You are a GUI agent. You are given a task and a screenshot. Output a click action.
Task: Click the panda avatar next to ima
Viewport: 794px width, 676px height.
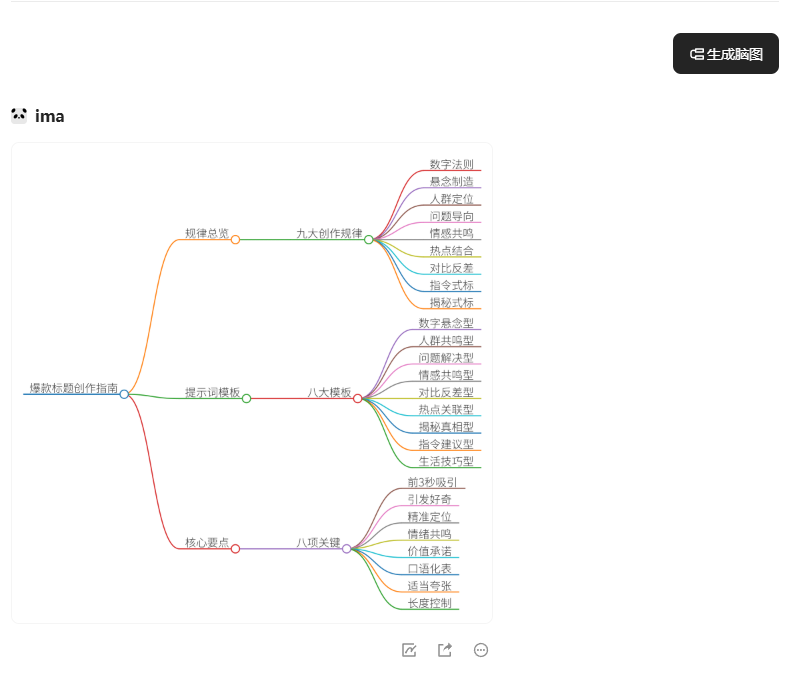coord(19,115)
